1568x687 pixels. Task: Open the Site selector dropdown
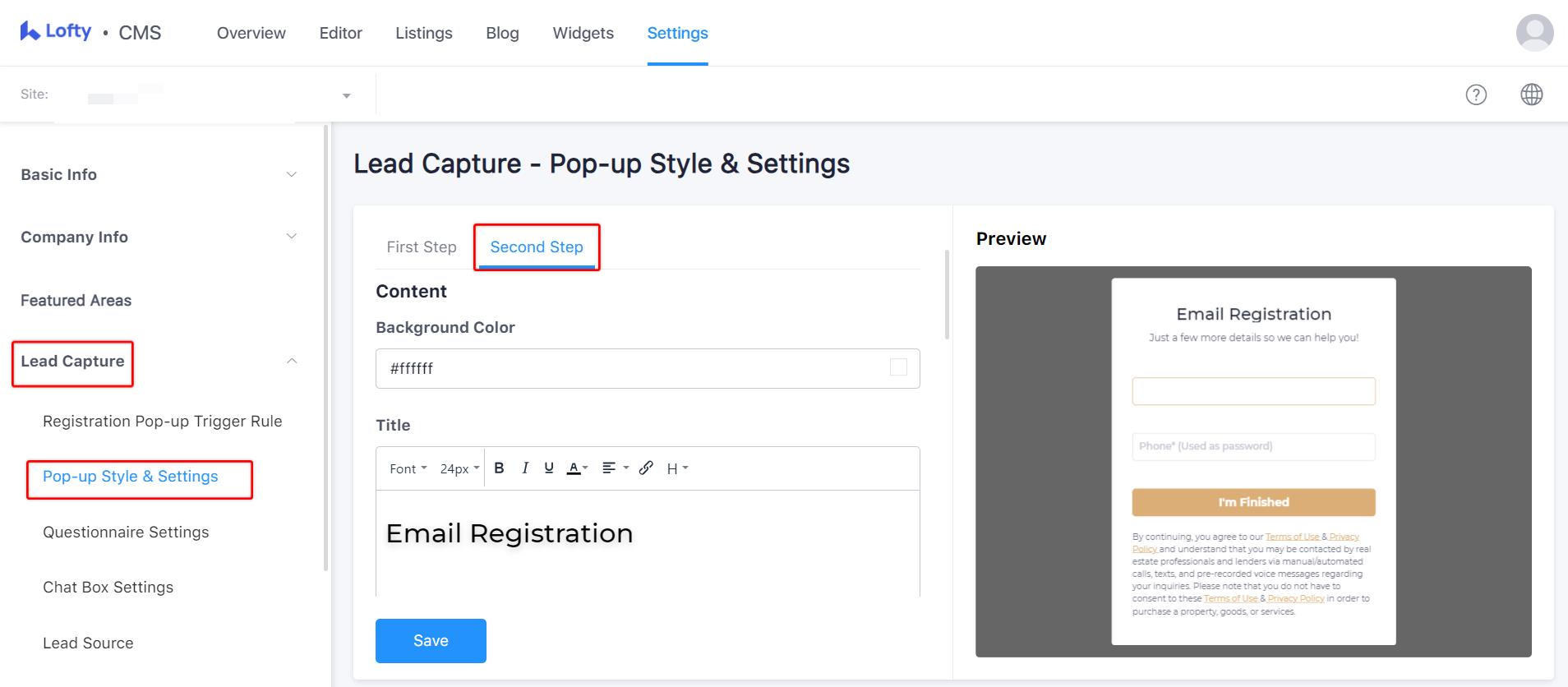(187, 95)
